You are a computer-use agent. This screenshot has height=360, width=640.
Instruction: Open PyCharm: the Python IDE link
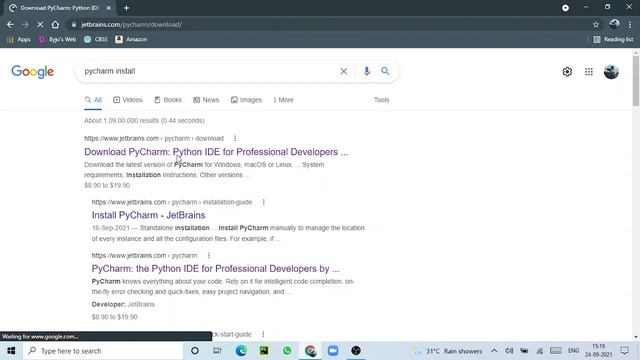(216, 269)
